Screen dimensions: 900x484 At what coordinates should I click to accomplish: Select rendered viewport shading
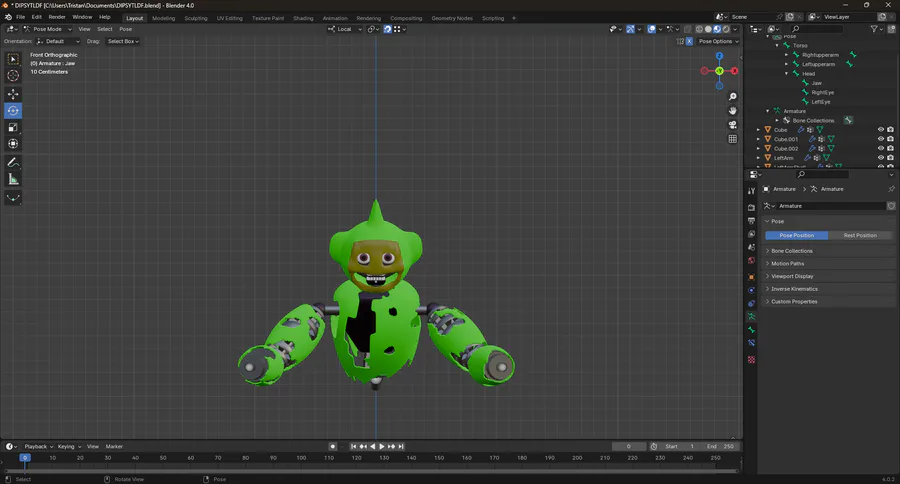click(x=726, y=29)
